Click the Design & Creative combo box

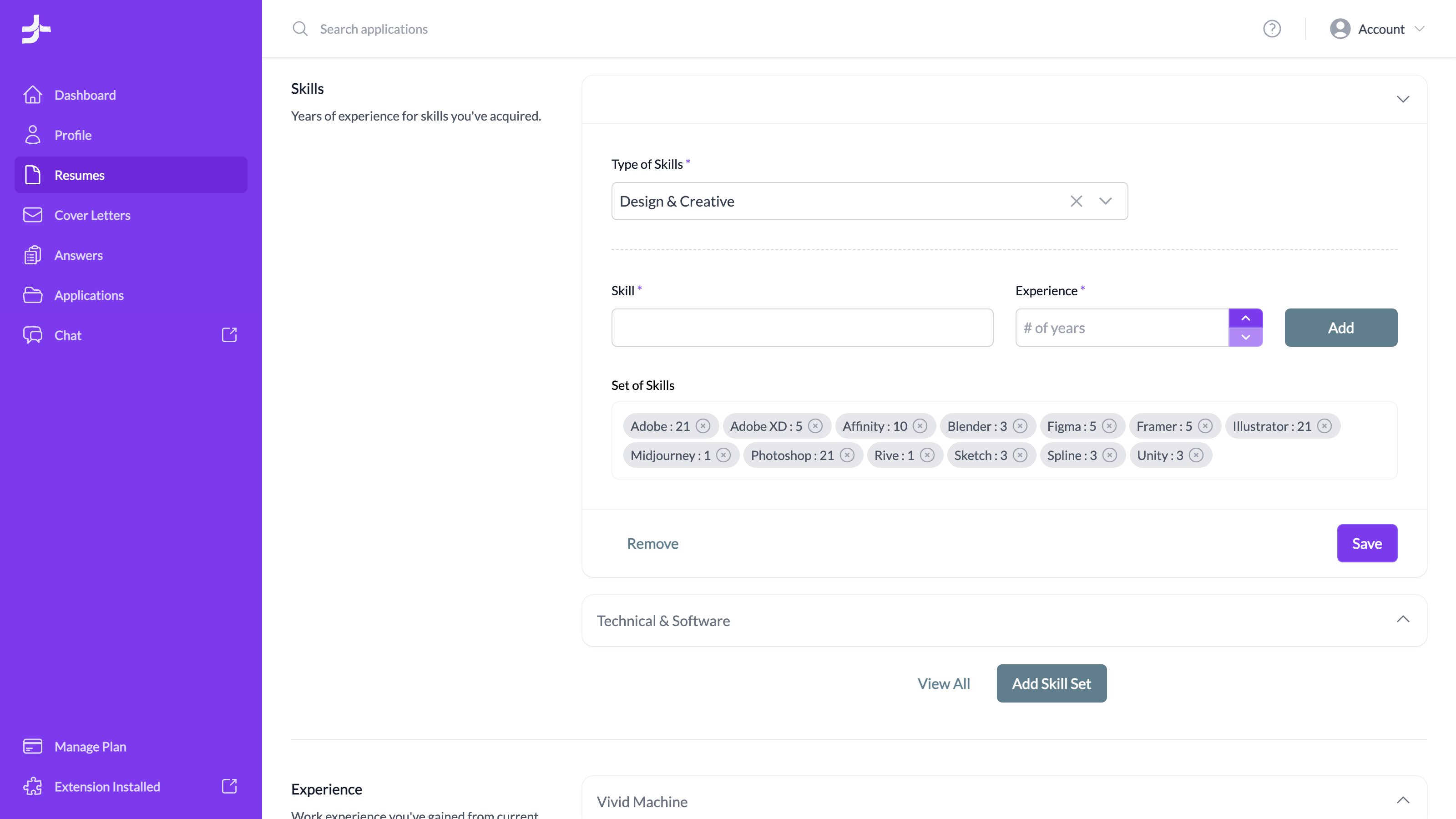tap(870, 201)
